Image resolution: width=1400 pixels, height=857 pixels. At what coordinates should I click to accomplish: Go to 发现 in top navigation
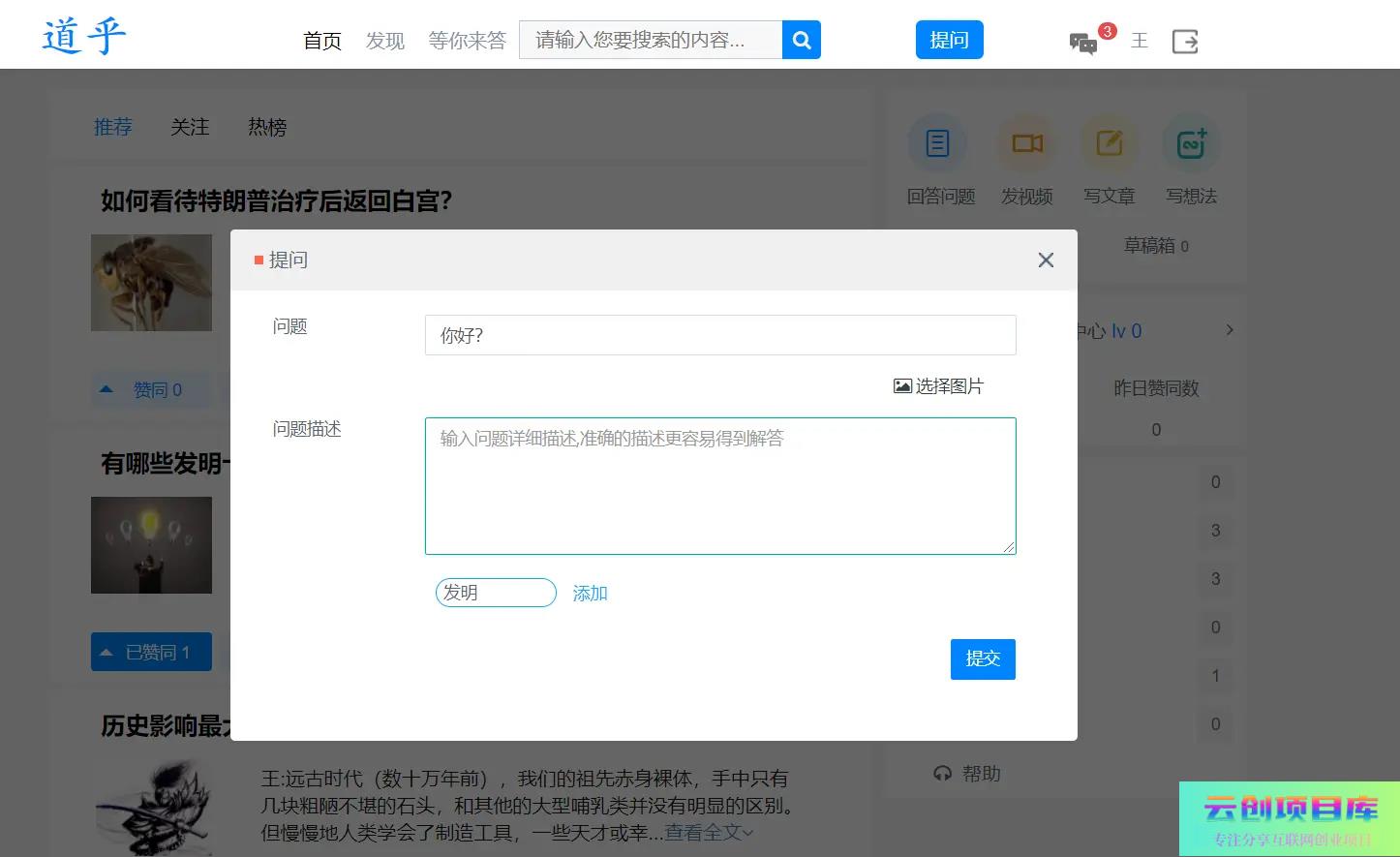point(384,41)
